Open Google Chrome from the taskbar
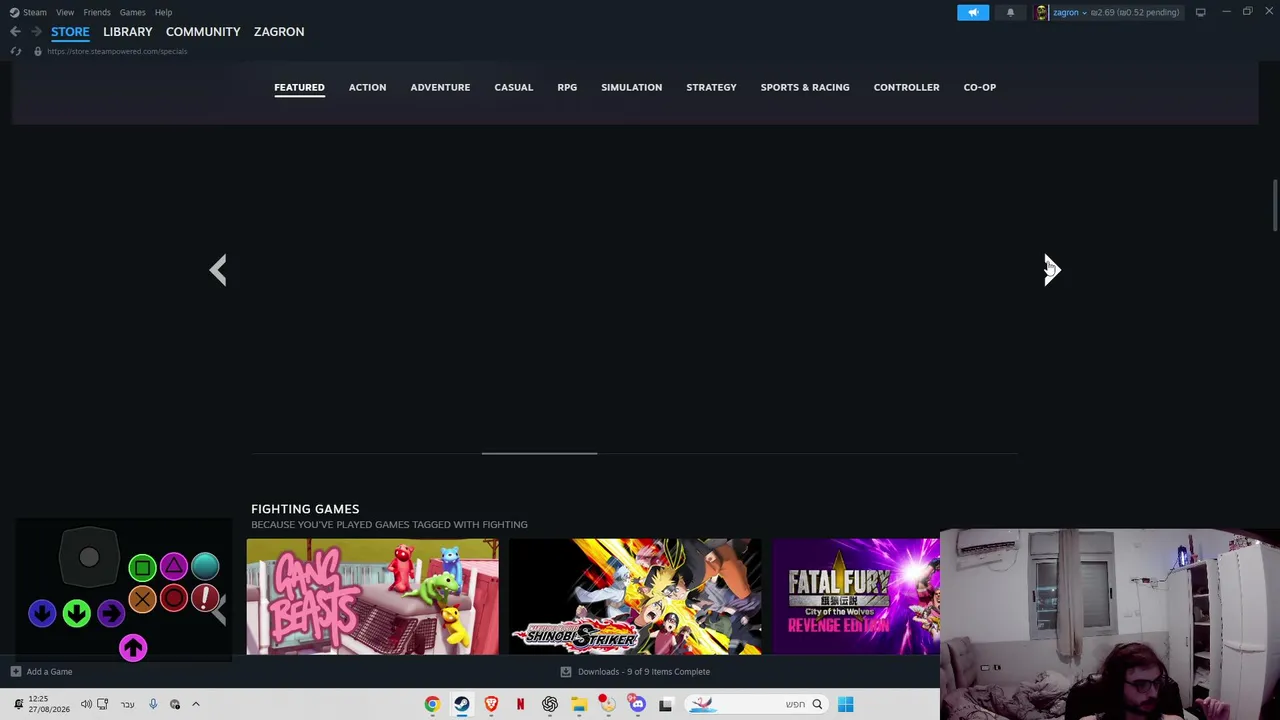Viewport: 1280px width, 720px height. point(432,704)
